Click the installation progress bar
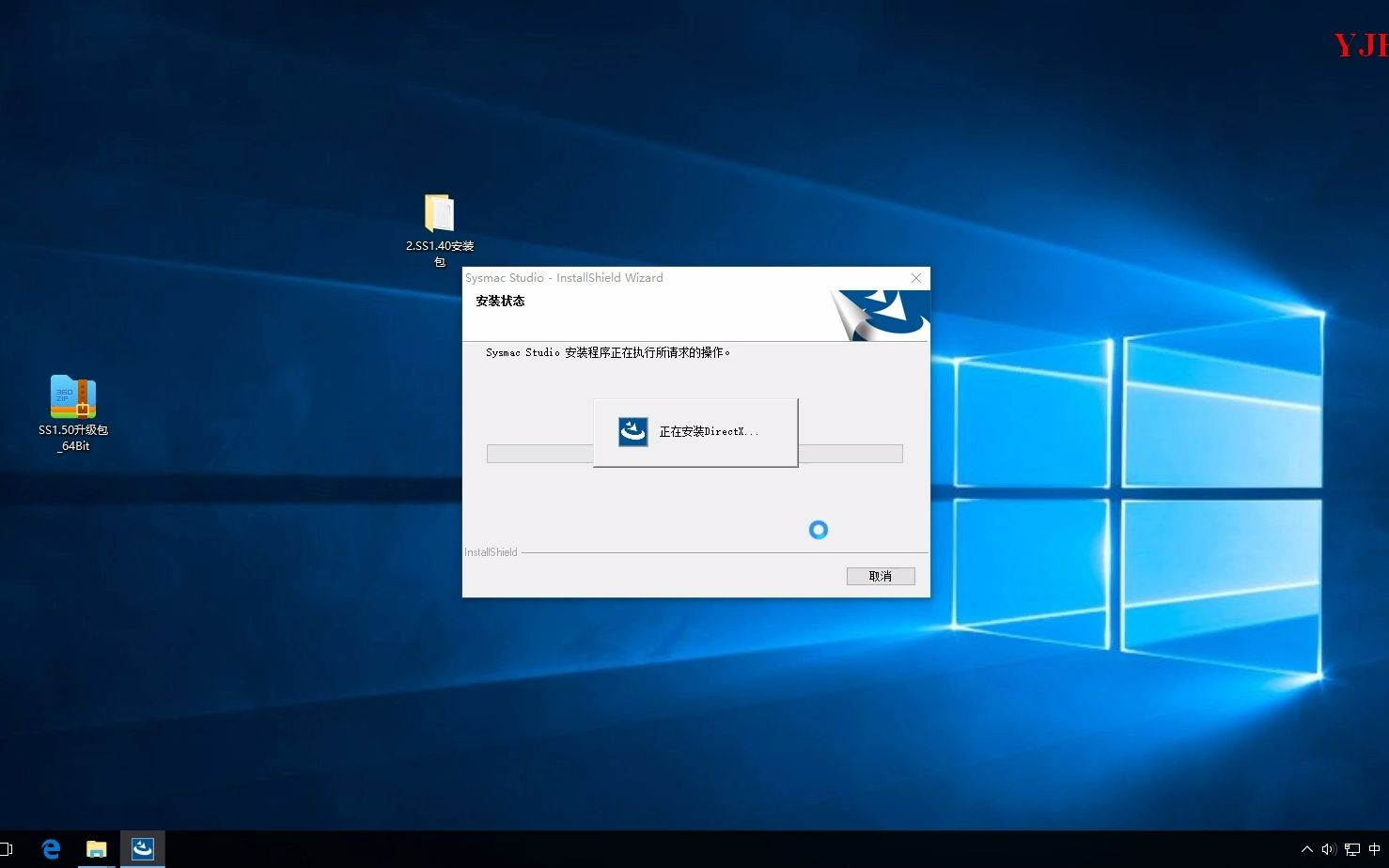Screen dimensions: 1389x868 [x=694, y=454]
